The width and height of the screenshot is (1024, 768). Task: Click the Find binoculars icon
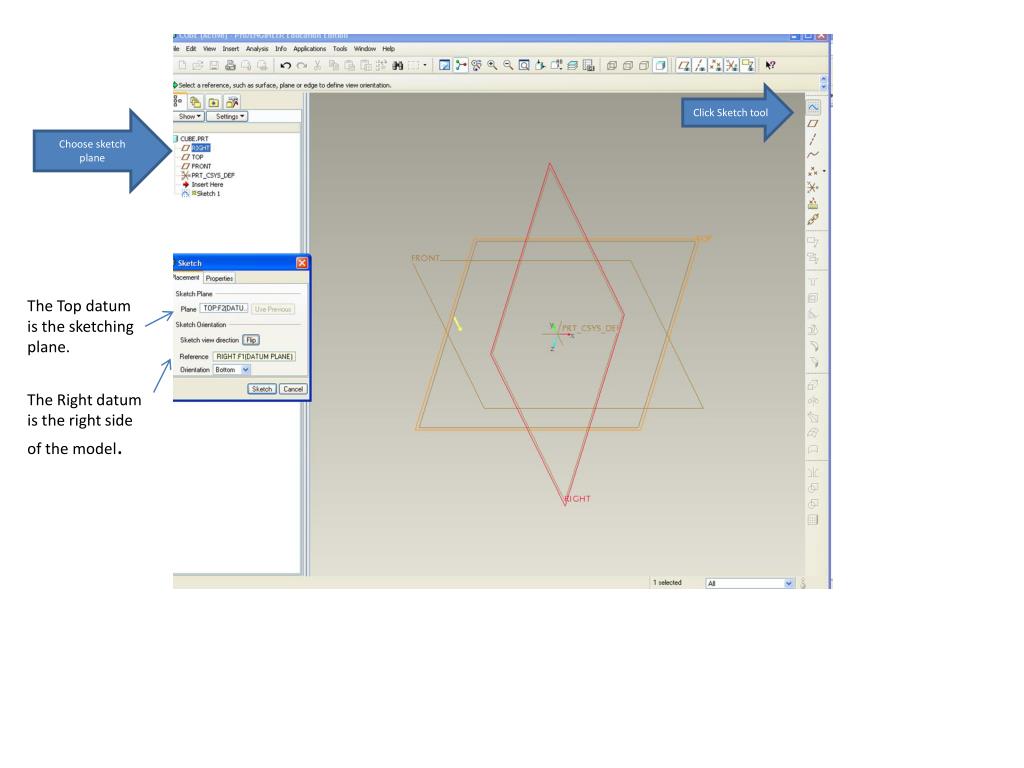[397, 65]
